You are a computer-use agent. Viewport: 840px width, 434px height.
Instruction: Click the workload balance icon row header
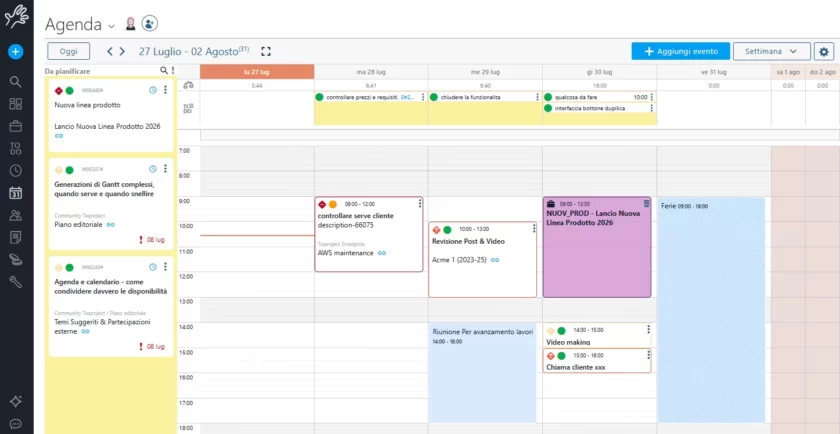coord(188,85)
